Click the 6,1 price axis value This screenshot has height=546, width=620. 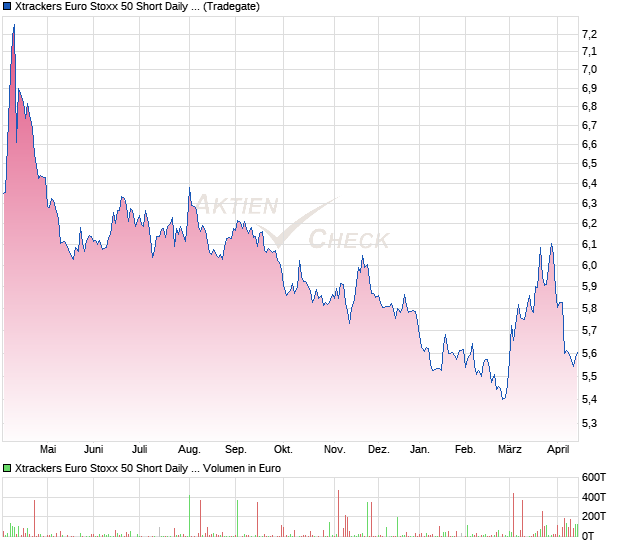(x=590, y=244)
